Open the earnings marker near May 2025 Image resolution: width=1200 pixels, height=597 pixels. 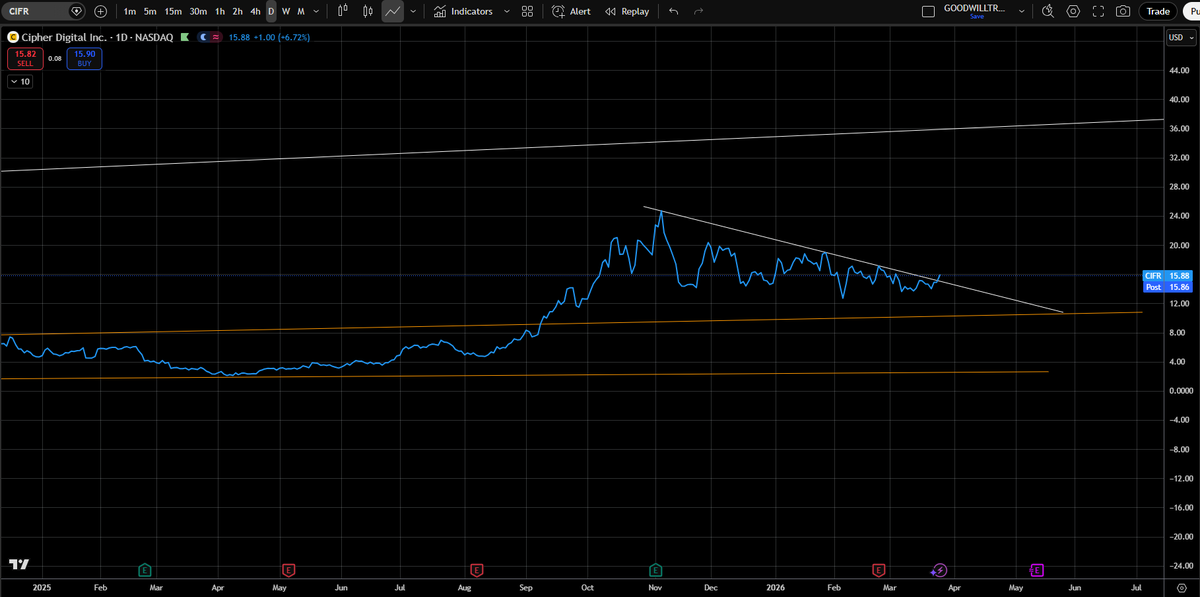click(289, 570)
